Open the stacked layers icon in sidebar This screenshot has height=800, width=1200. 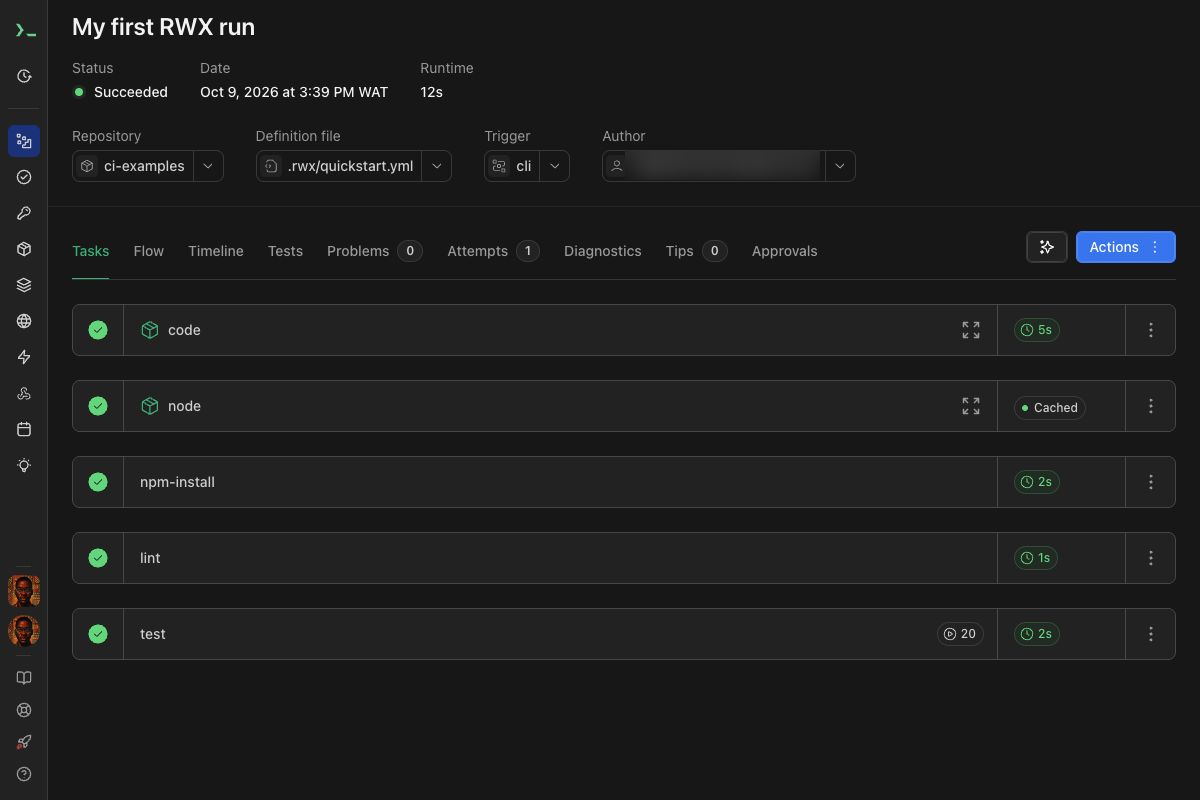click(x=24, y=285)
